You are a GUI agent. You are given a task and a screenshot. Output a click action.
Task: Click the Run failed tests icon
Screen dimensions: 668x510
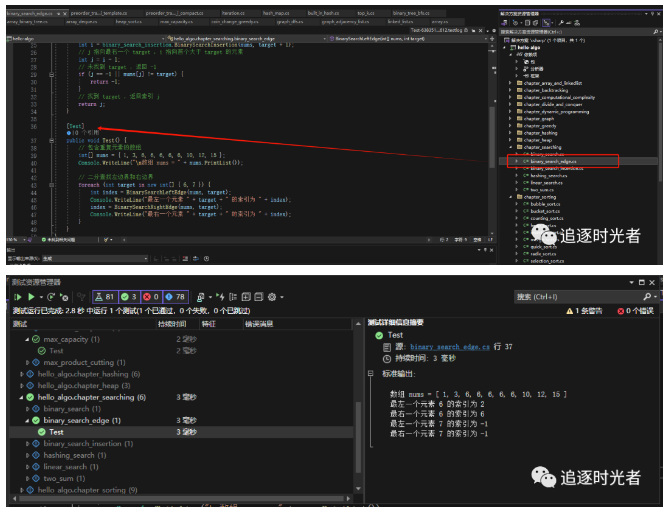tap(64, 297)
